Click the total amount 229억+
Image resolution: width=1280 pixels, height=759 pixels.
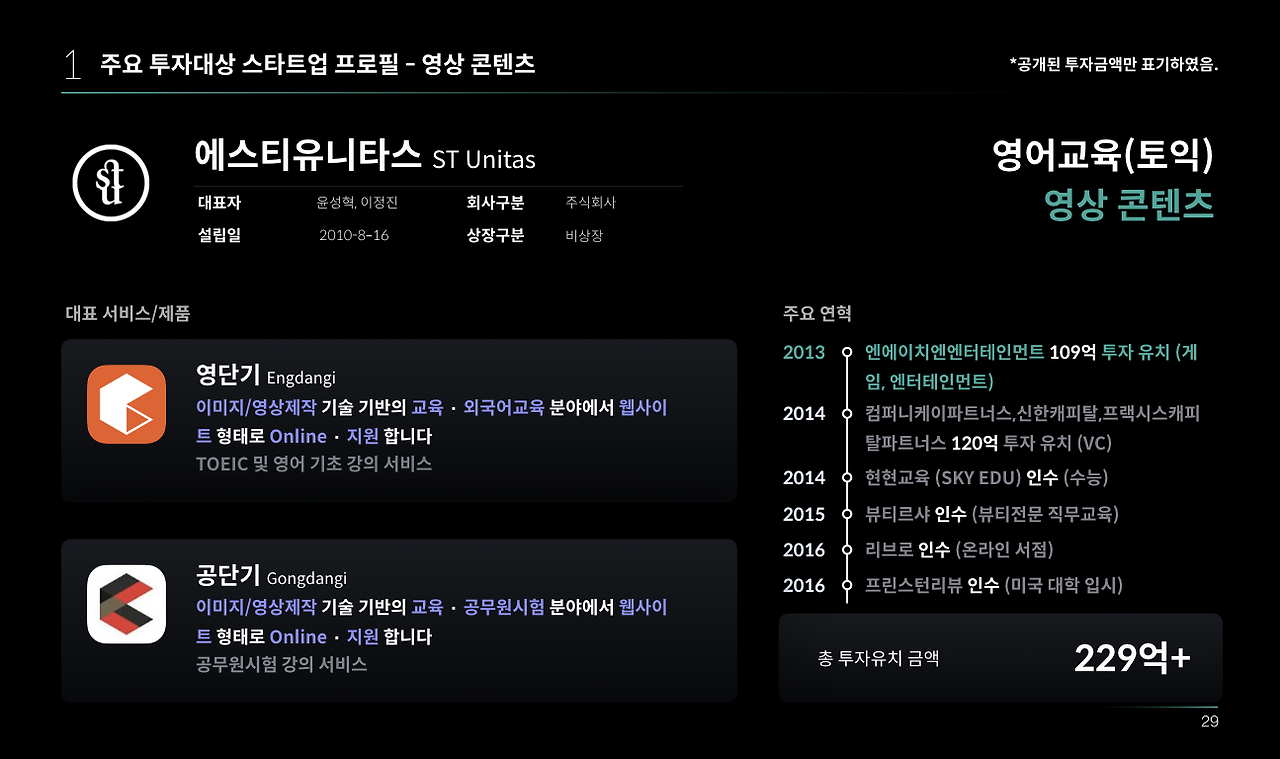point(1132,658)
